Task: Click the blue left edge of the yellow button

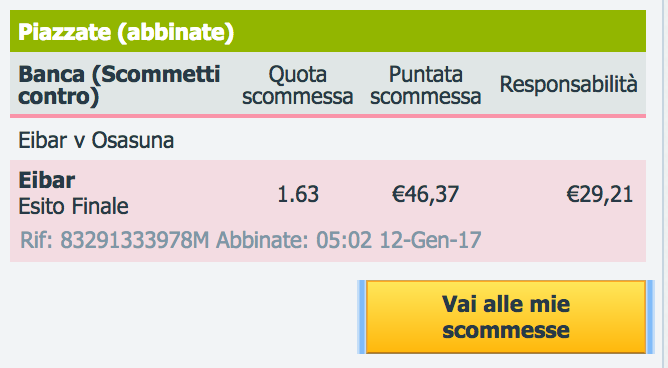Action: [x=361, y=317]
